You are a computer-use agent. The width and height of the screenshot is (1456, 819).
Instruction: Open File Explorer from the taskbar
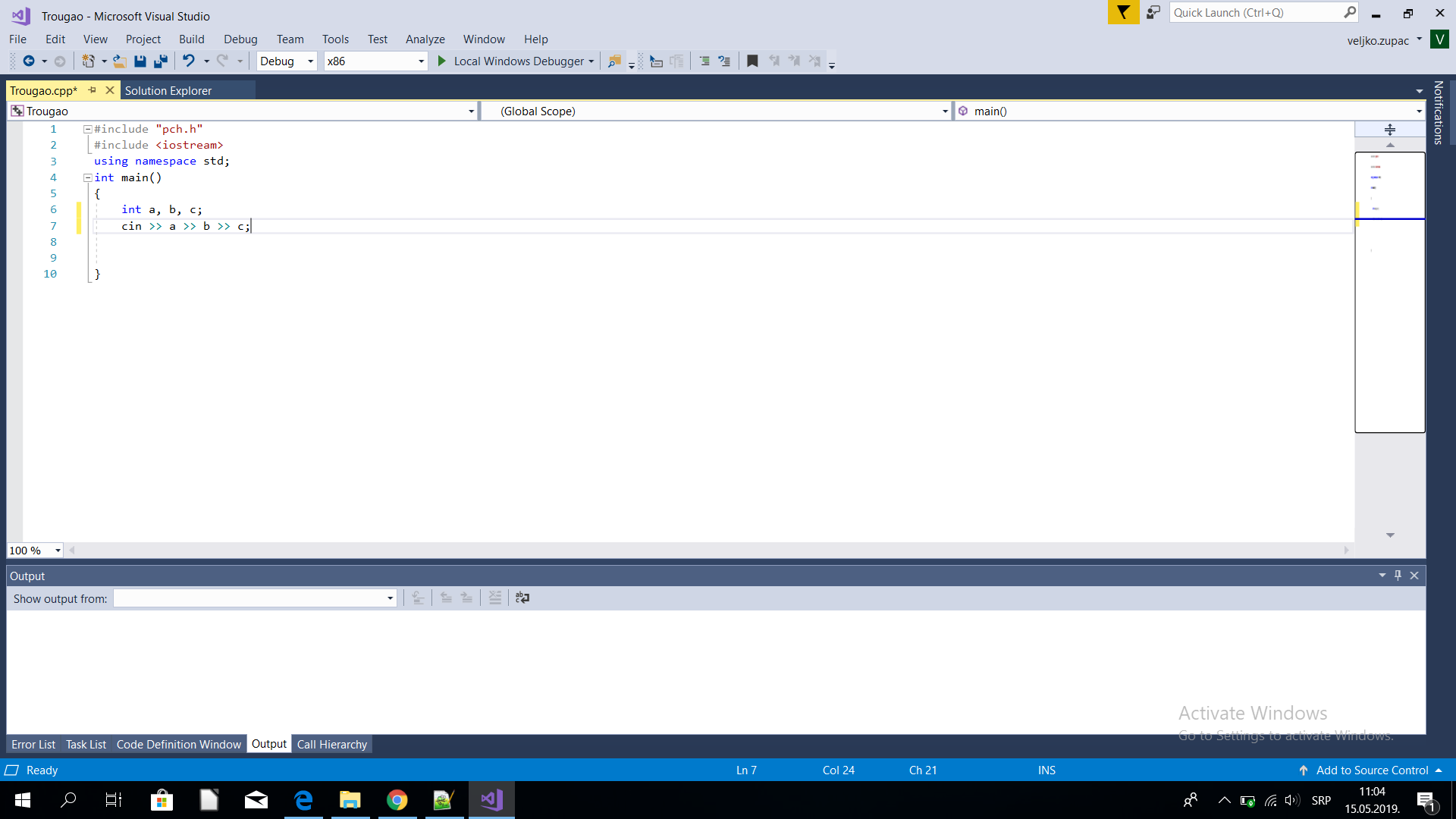pos(350,800)
